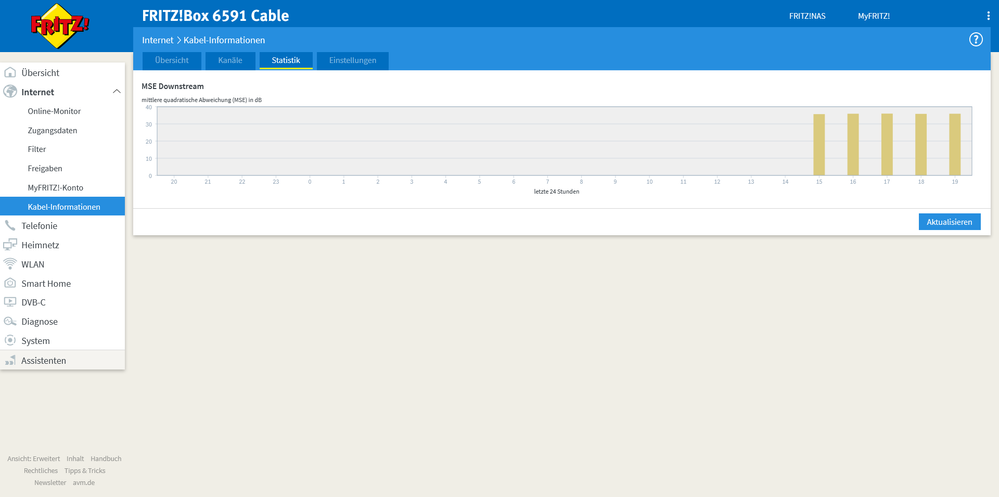Open MyFRITZ! link in header
The width and height of the screenshot is (999, 497).
pyautogui.click(x=874, y=16)
